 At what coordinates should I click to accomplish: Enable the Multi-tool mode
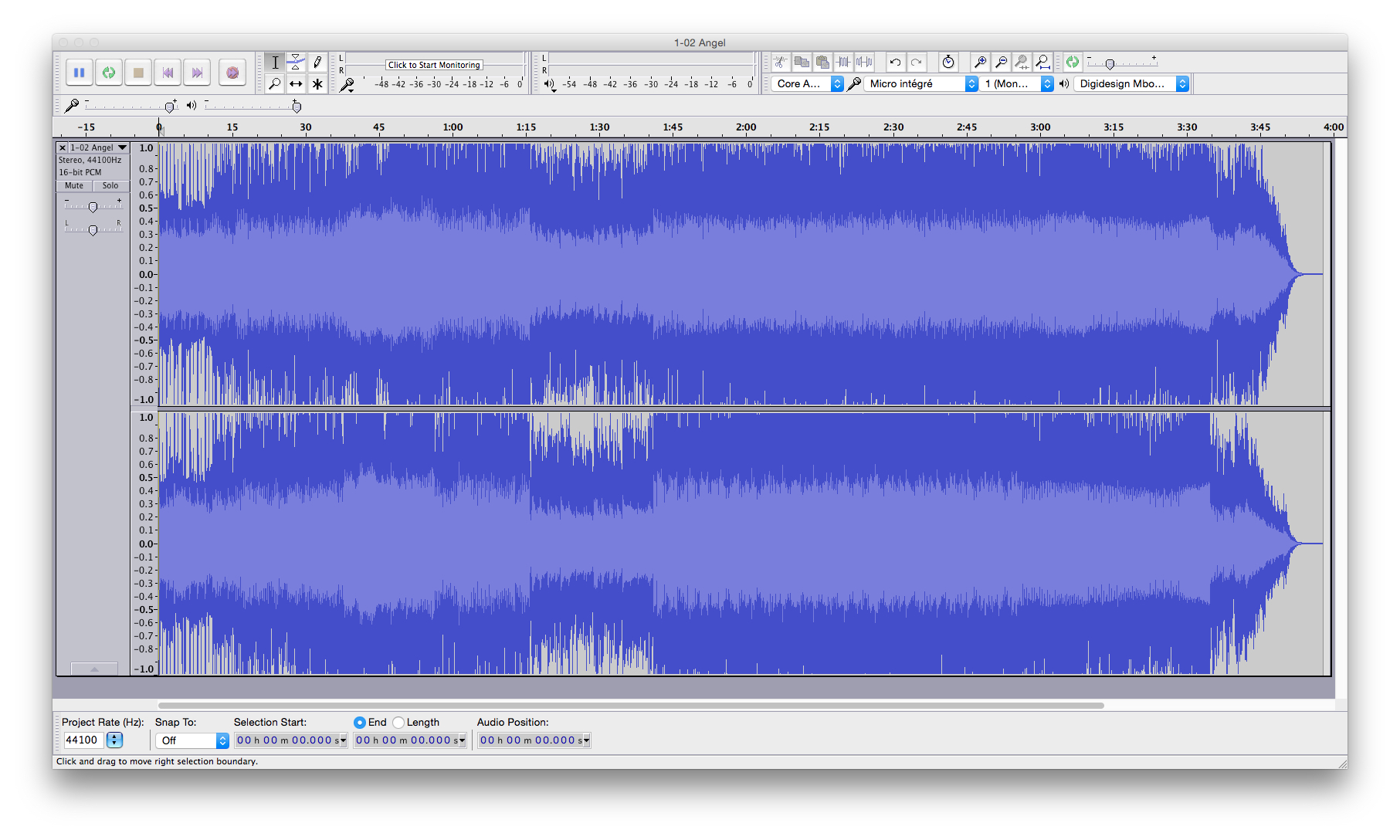coord(317,84)
